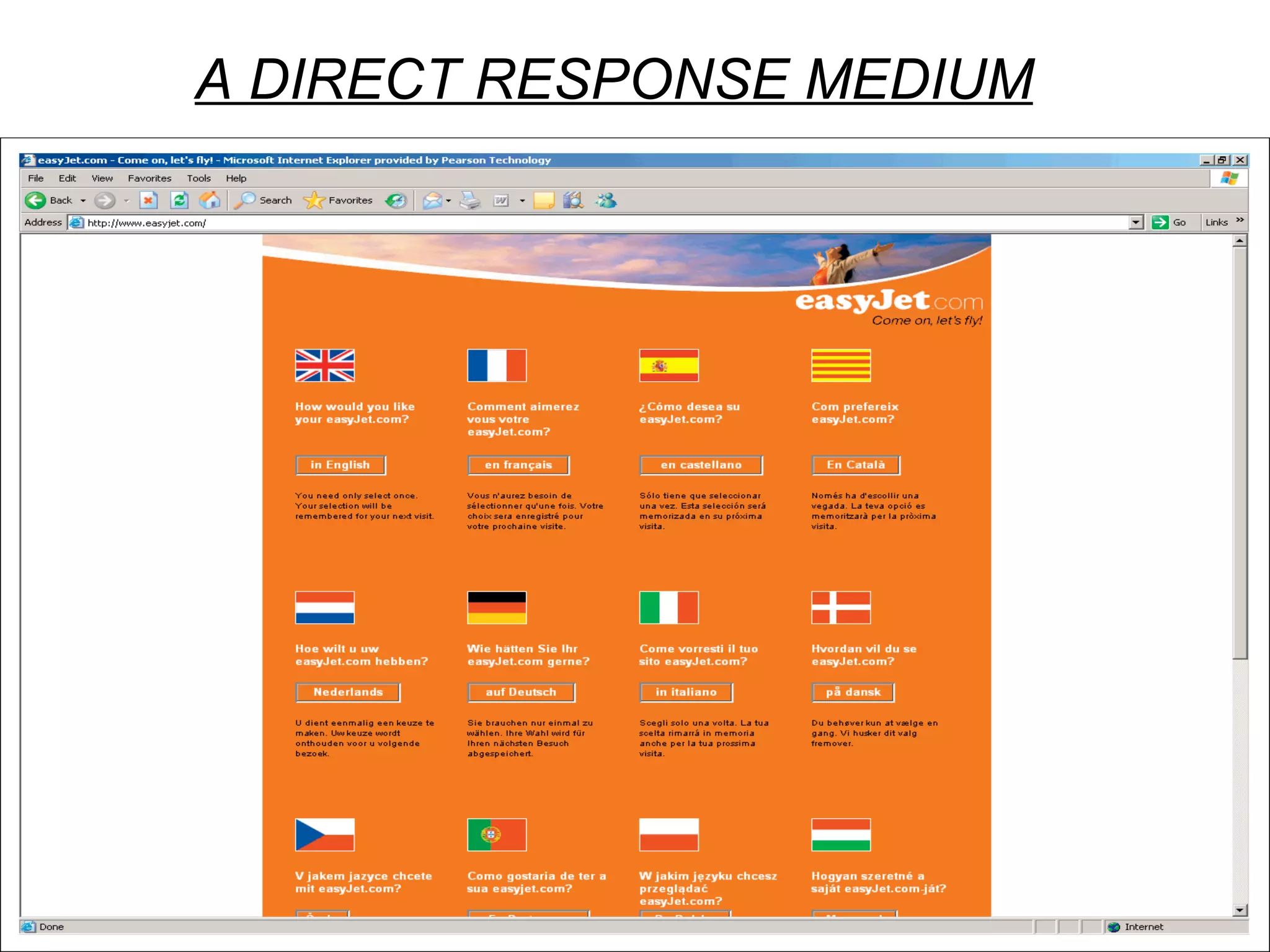Image resolution: width=1270 pixels, height=952 pixels.
Task: Click the Mail envelope icon
Action: tap(432, 200)
